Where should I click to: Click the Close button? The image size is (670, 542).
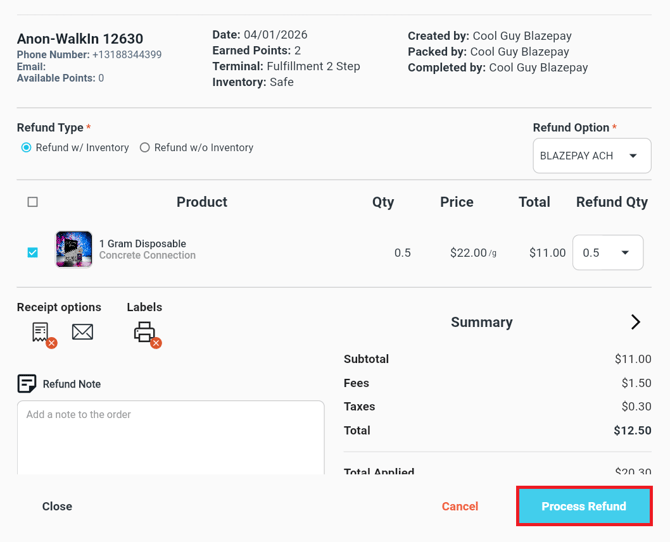tap(57, 506)
